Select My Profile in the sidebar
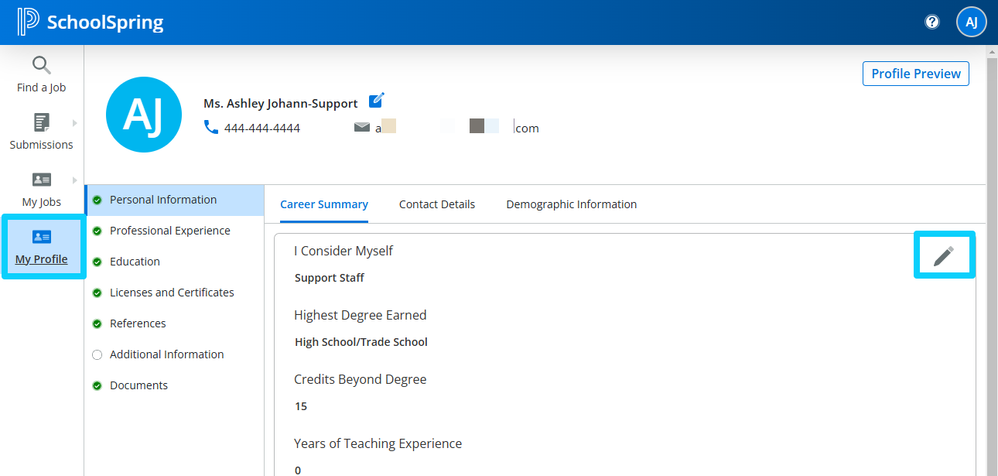The image size is (998, 476). coord(41,247)
